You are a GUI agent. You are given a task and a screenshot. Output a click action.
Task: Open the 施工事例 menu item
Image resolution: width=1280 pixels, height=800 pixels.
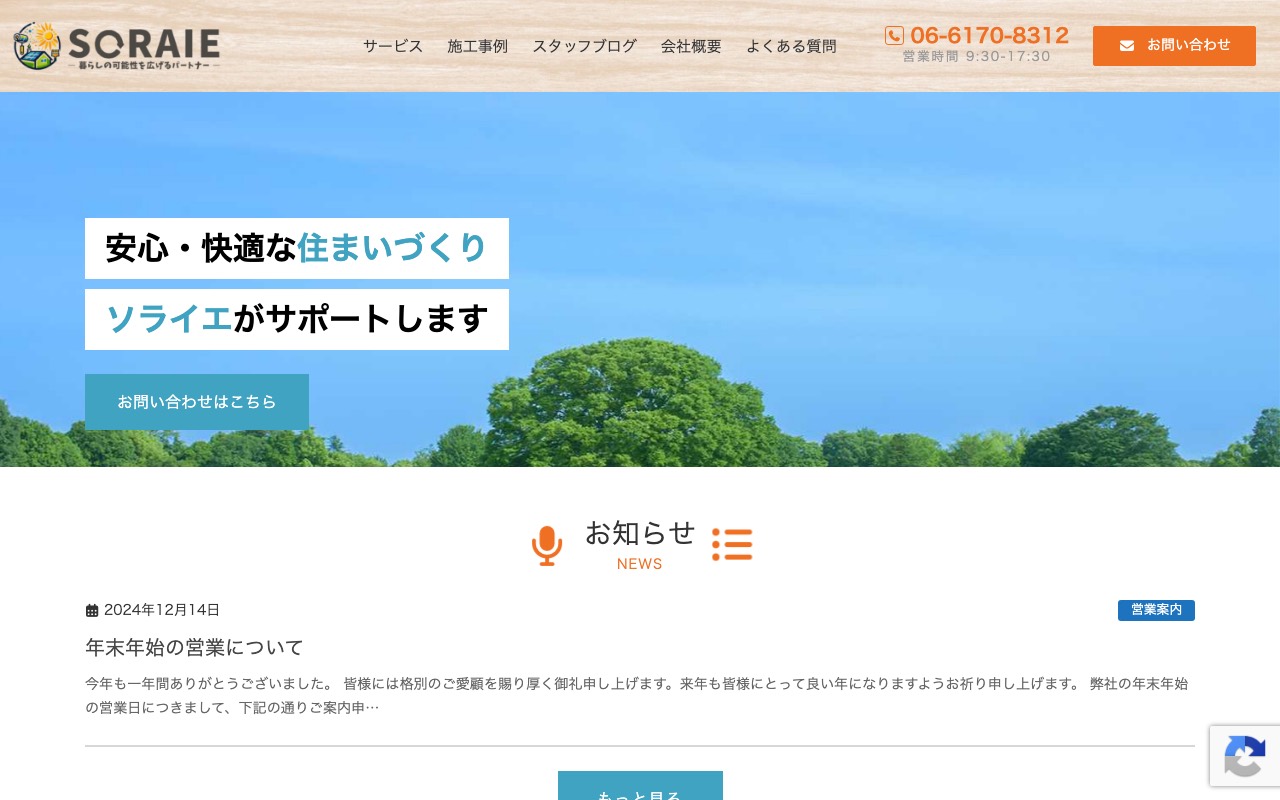tap(478, 46)
